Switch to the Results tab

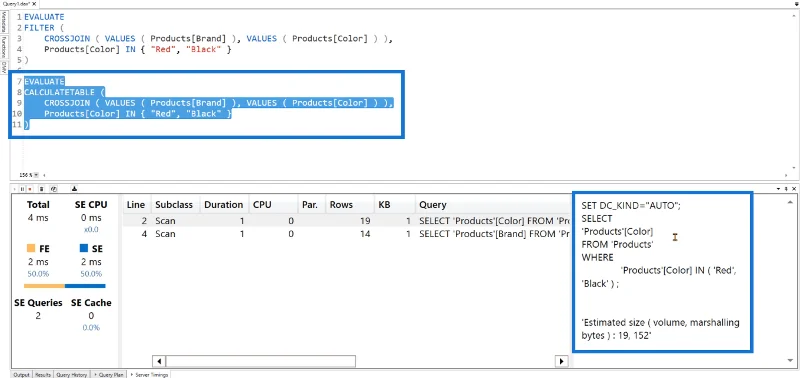[43, 374]
